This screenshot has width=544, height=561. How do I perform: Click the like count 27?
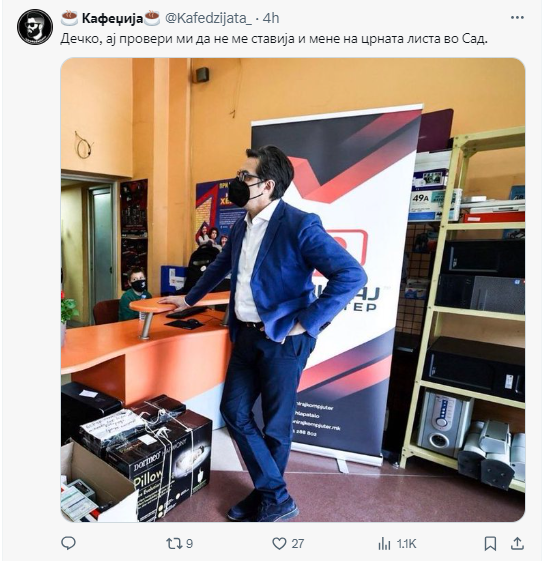[x=298, y=544]
